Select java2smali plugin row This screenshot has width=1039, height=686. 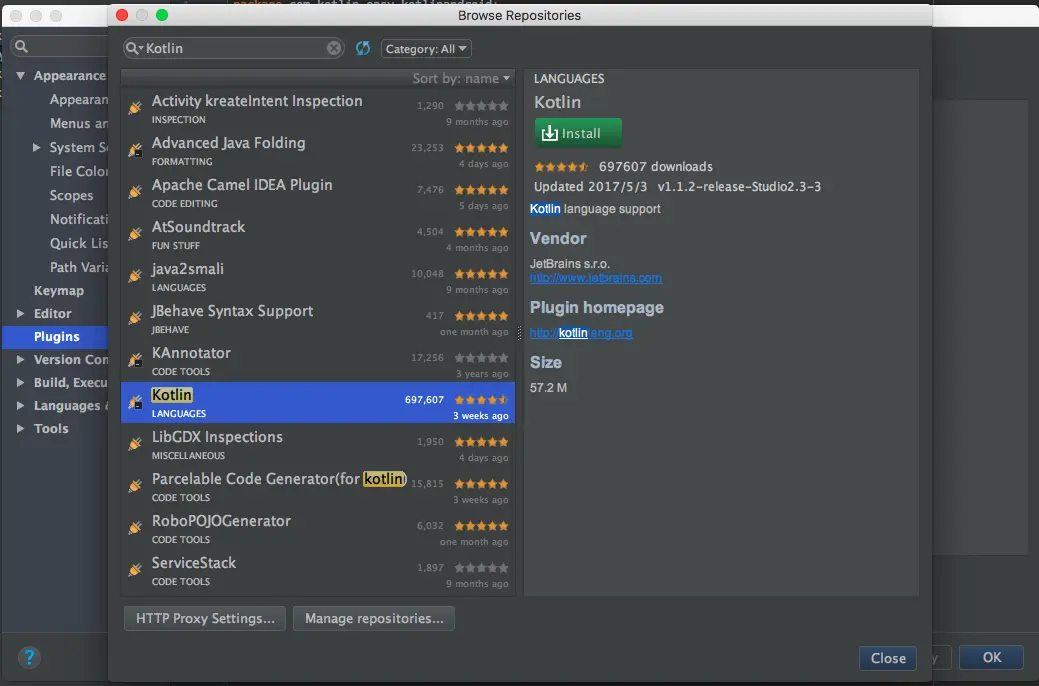pyautogui.click(x=317, y=277)
